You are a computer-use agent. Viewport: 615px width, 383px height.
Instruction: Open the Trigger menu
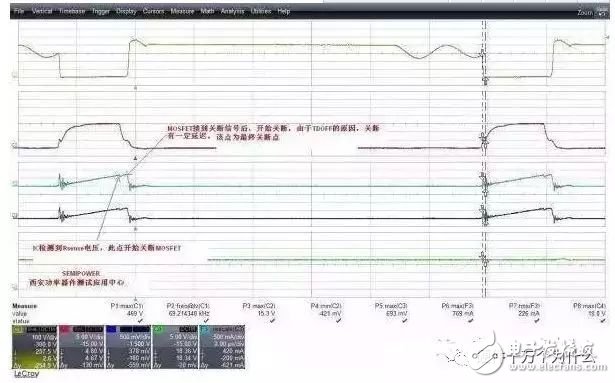tap(101, 11)
